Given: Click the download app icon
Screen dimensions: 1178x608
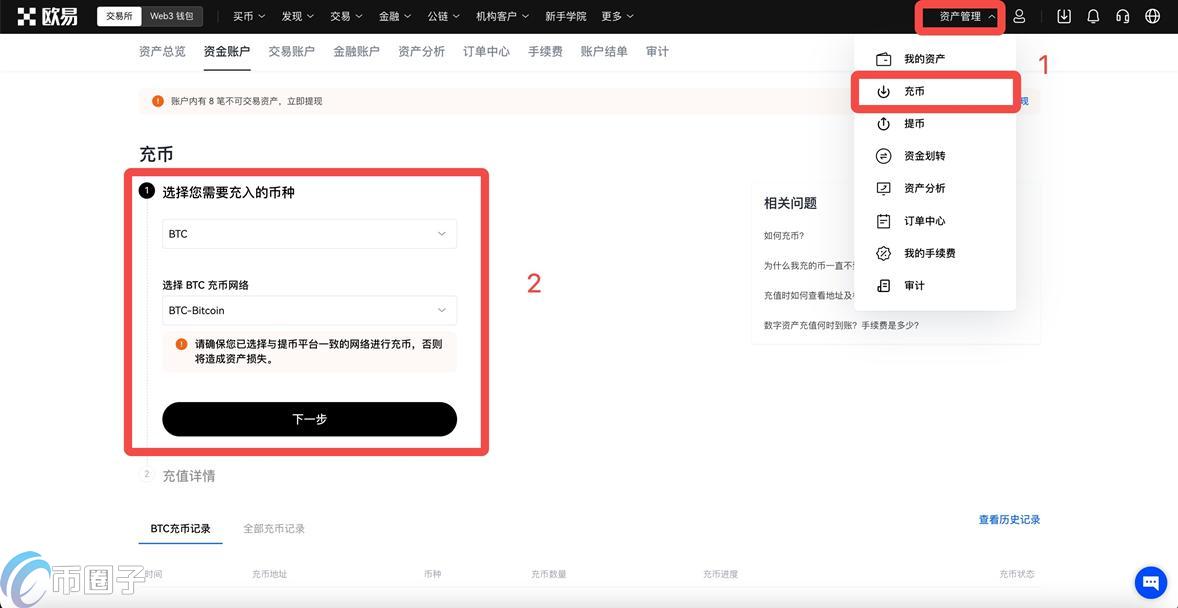Looking at the screenshot, I should [1064, 16].
